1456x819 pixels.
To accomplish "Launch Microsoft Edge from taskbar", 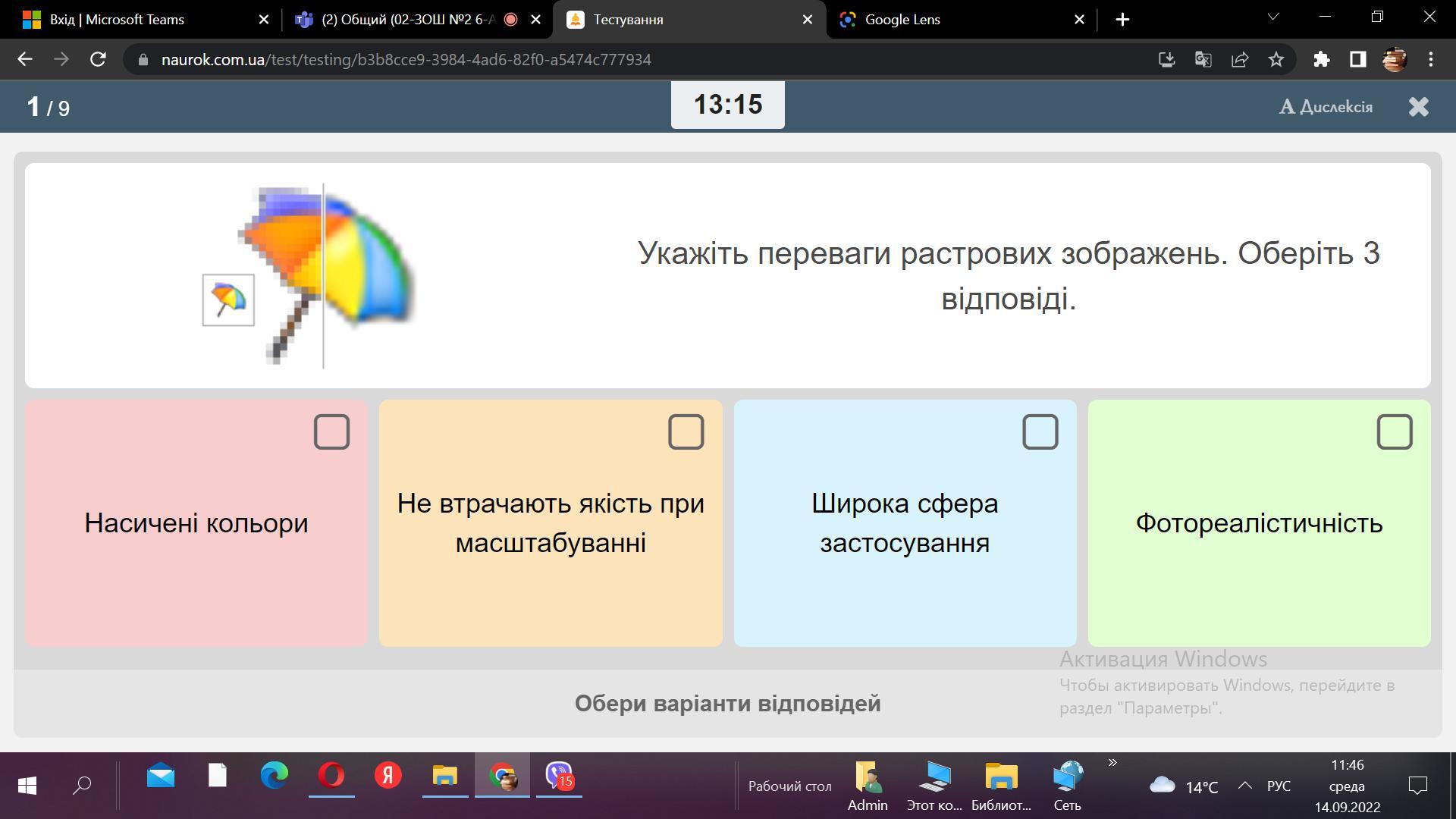I will pyautogui.click(x=275, y=776).
